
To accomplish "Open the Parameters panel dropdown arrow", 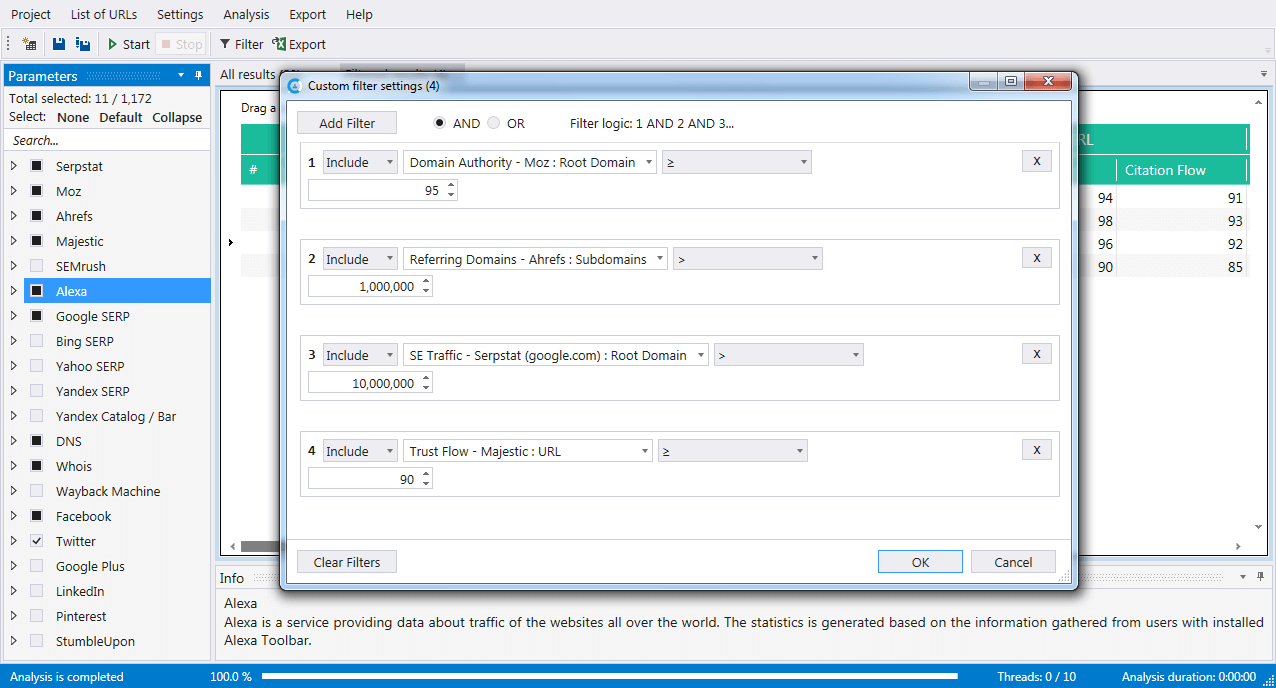I will 181,76.
